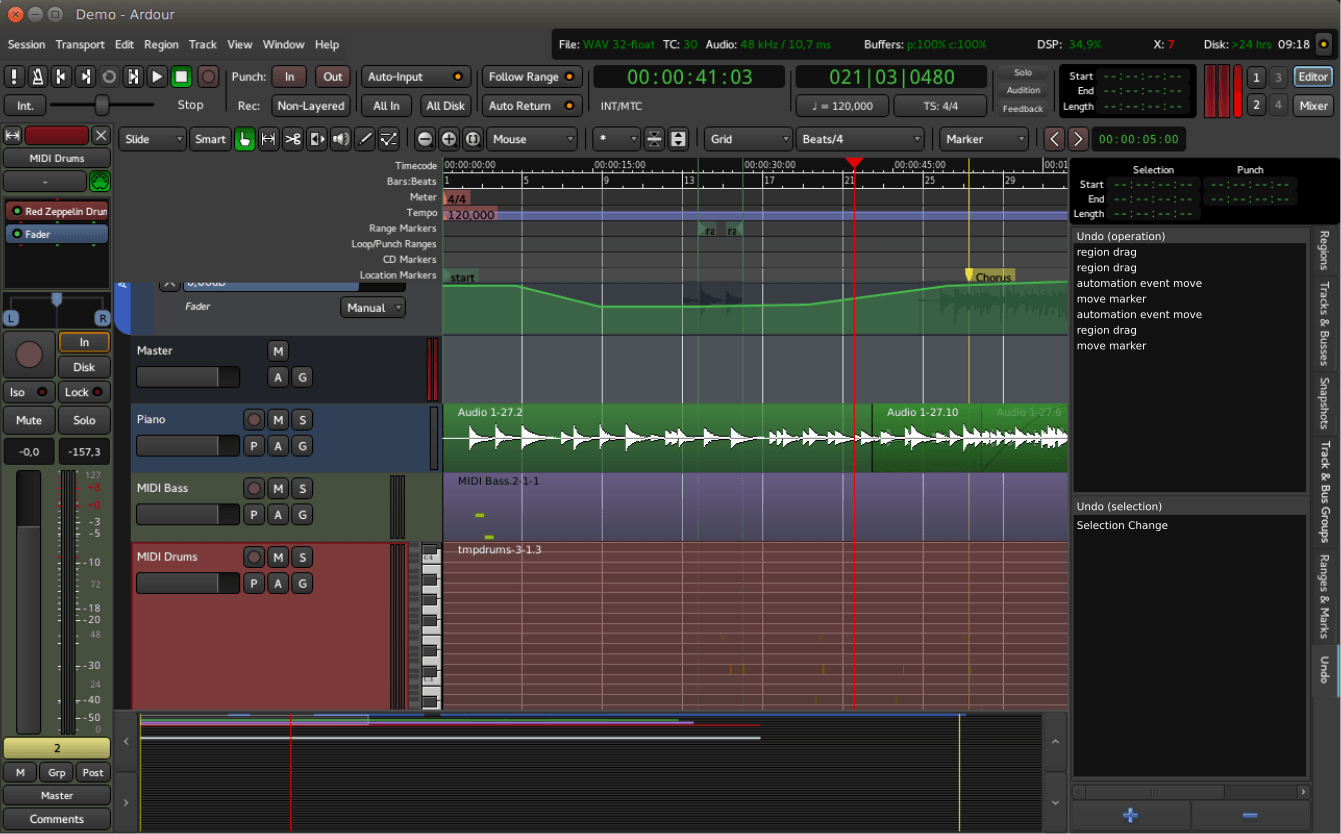The image size is (1341, 834).
Task: Expand the Manual automation mode dropdown
Action: click(x=373, y=308)
